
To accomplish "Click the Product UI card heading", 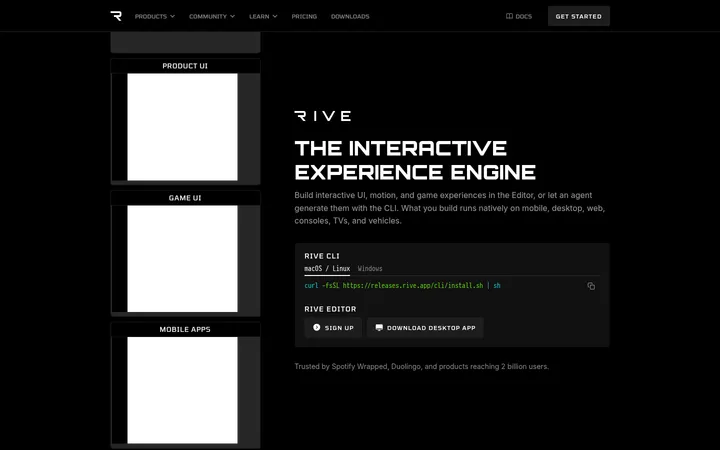I will [185, 66].
